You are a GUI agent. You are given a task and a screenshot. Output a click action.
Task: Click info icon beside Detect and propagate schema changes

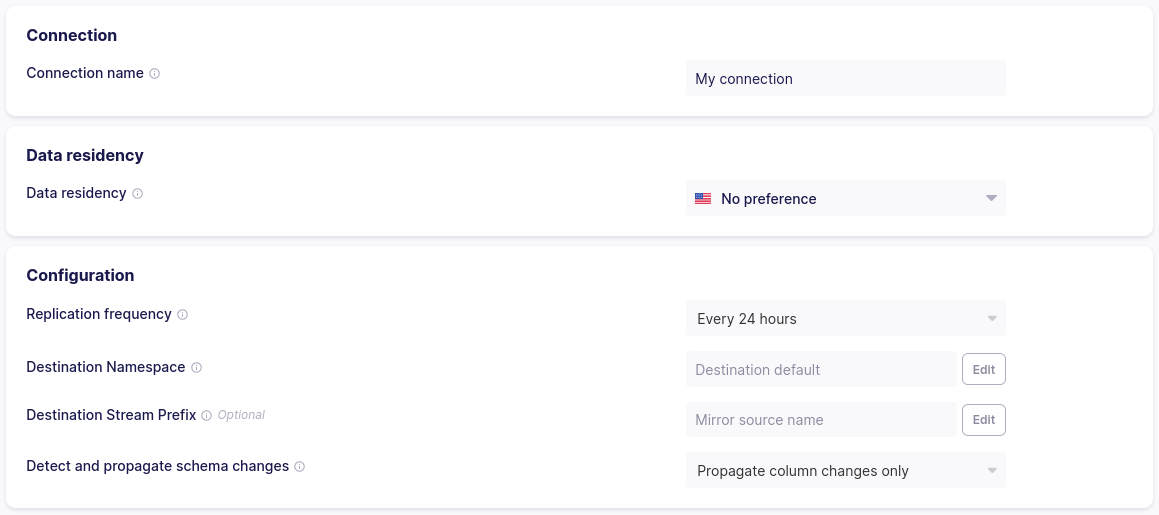(x=300, y=467)
